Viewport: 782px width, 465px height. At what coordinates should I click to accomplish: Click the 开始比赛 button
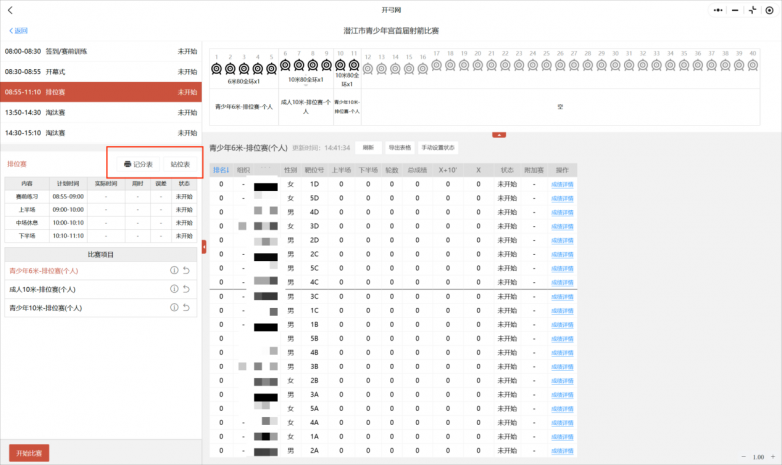tap(29, 453)
